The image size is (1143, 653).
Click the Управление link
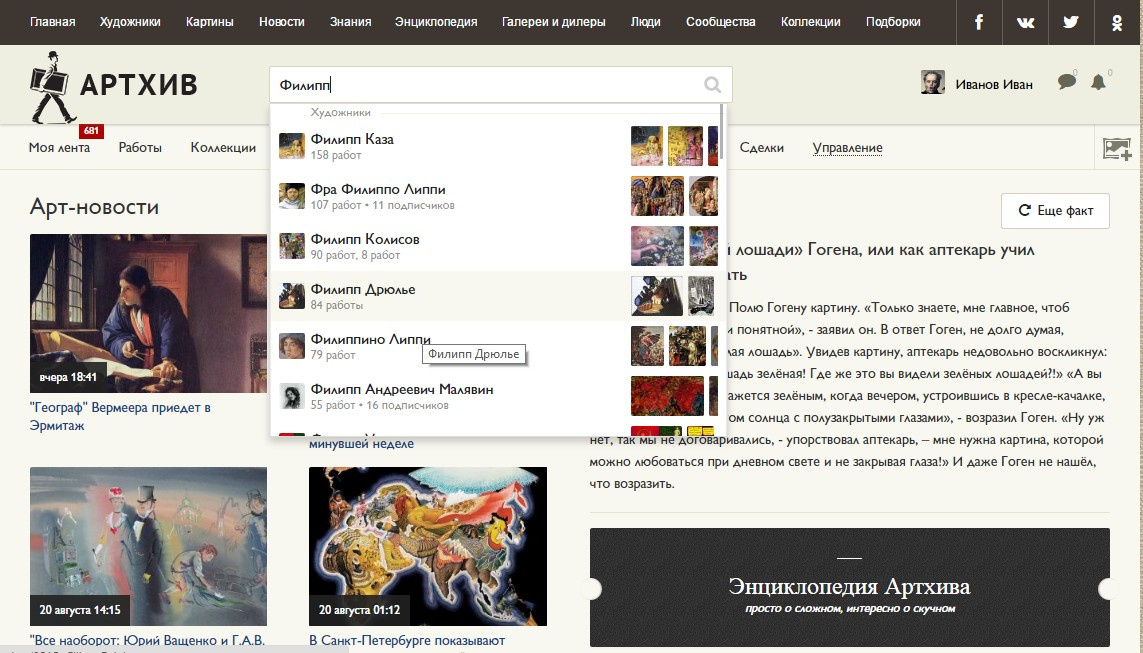pos(847,148)
